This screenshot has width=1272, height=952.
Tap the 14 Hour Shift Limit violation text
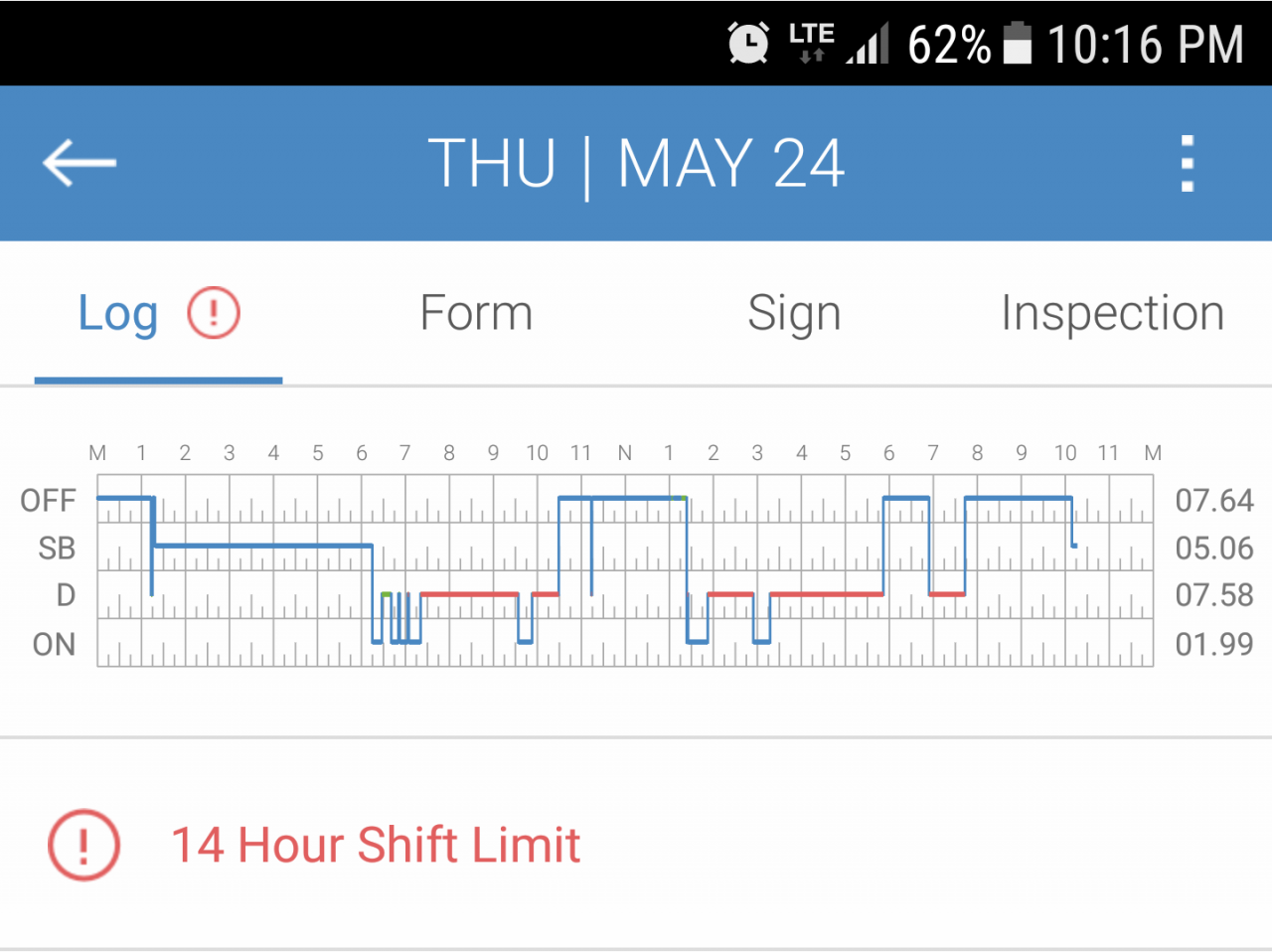(x=376, y=845)
